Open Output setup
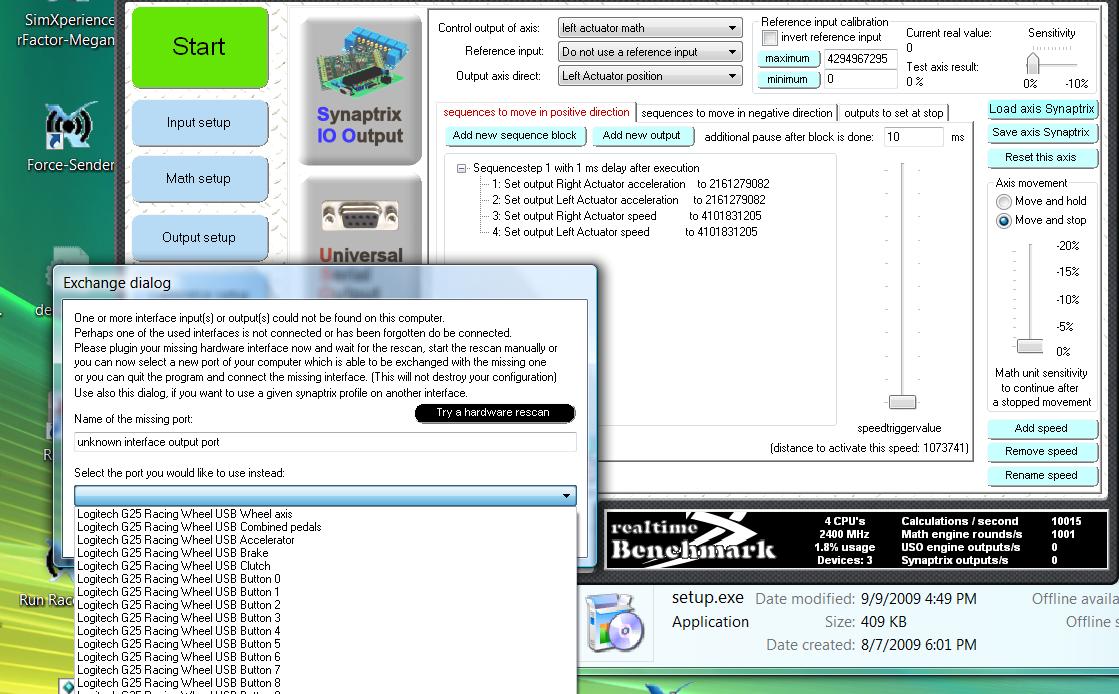 coord(200,238)
